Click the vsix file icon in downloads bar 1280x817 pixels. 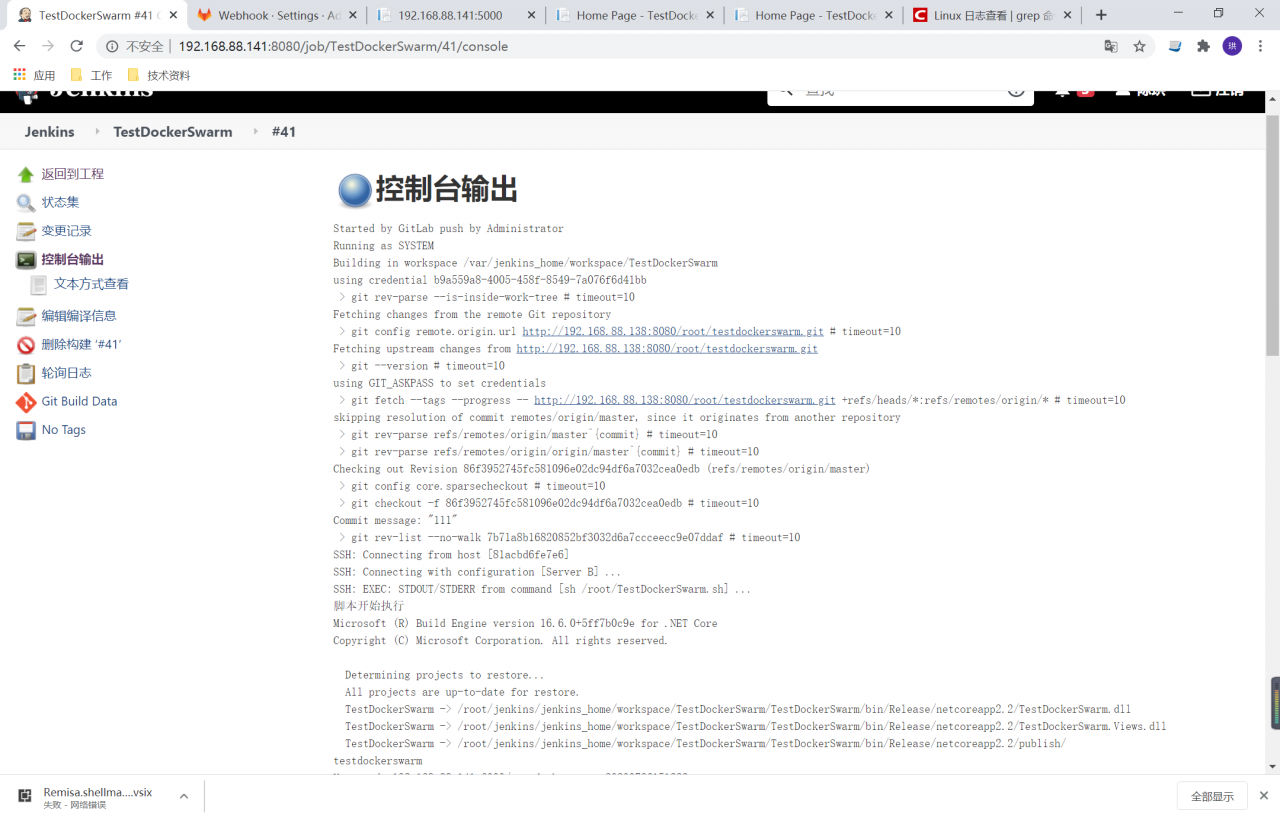pos(25,796)
